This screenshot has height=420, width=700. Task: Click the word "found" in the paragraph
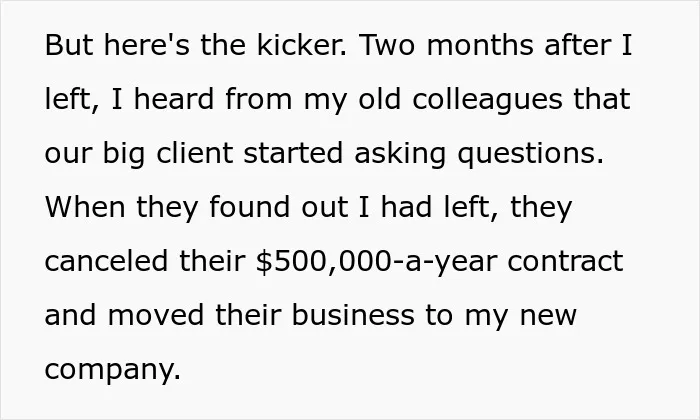pos(249,207)
